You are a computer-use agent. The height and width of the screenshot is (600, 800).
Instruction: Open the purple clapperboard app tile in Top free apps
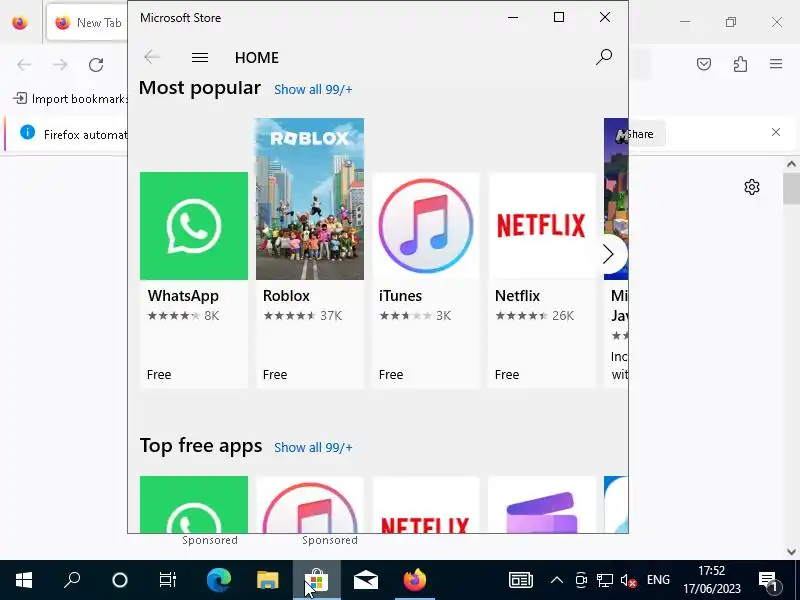click(x=542, y=505)
